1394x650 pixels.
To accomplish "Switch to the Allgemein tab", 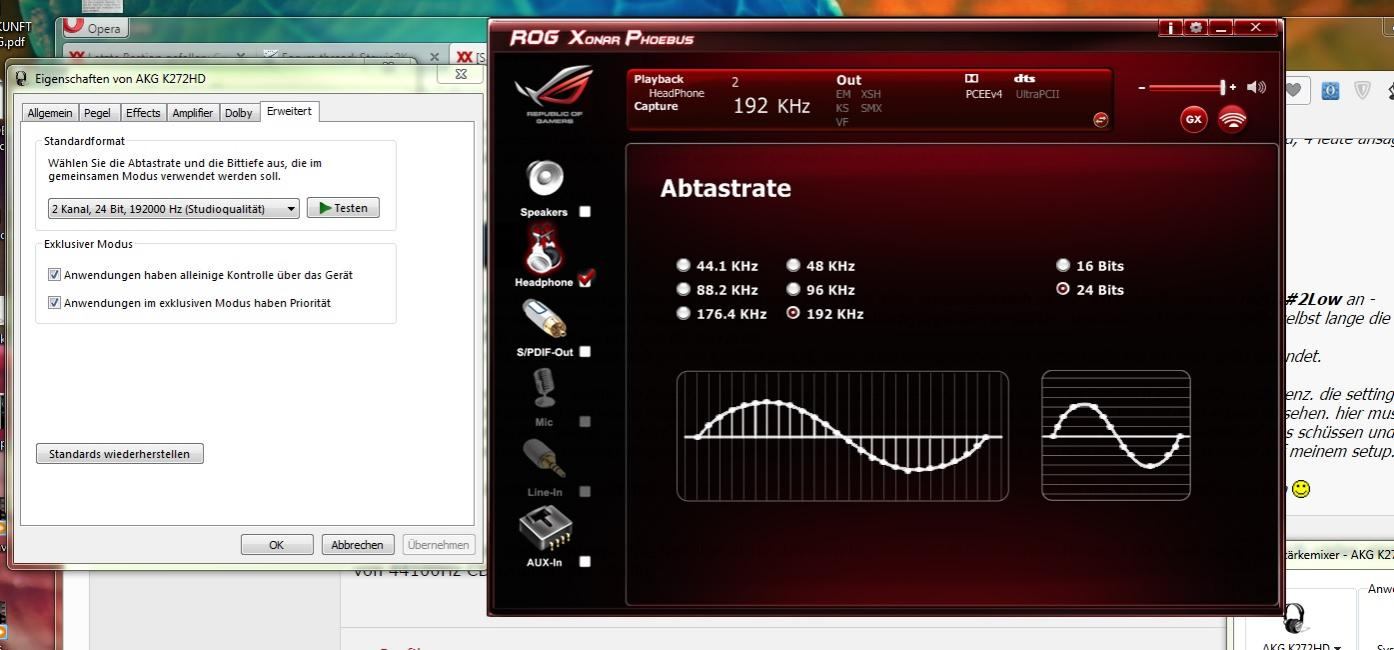I will pos(50,113).
